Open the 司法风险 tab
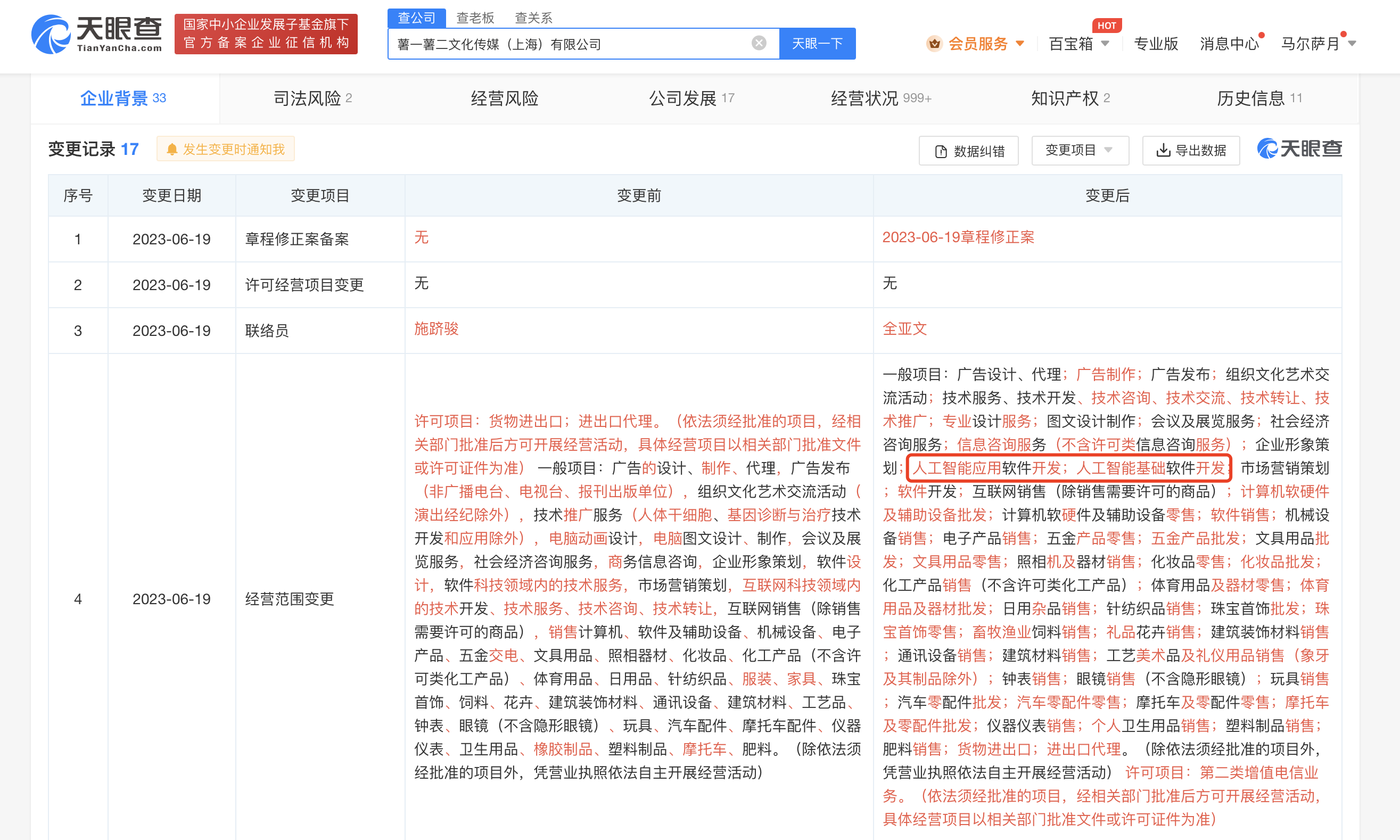The height and width of the screenshot is (840, 1400). tap(313, 98)
